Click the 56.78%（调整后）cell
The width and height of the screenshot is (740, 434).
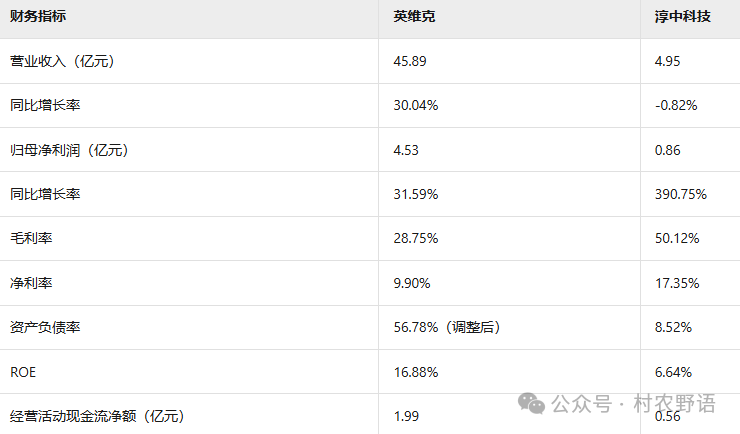tap(447, 327)
